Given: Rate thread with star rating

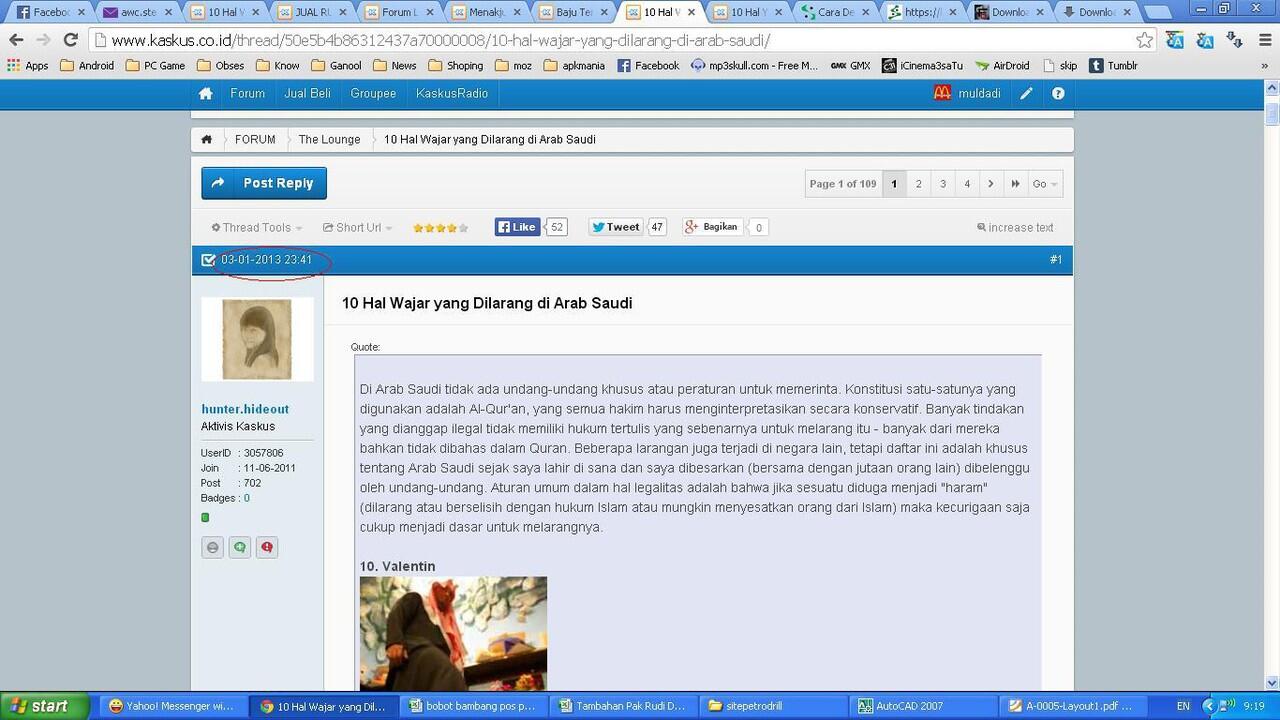Looking at the screenshot, I should pos(441,228).
